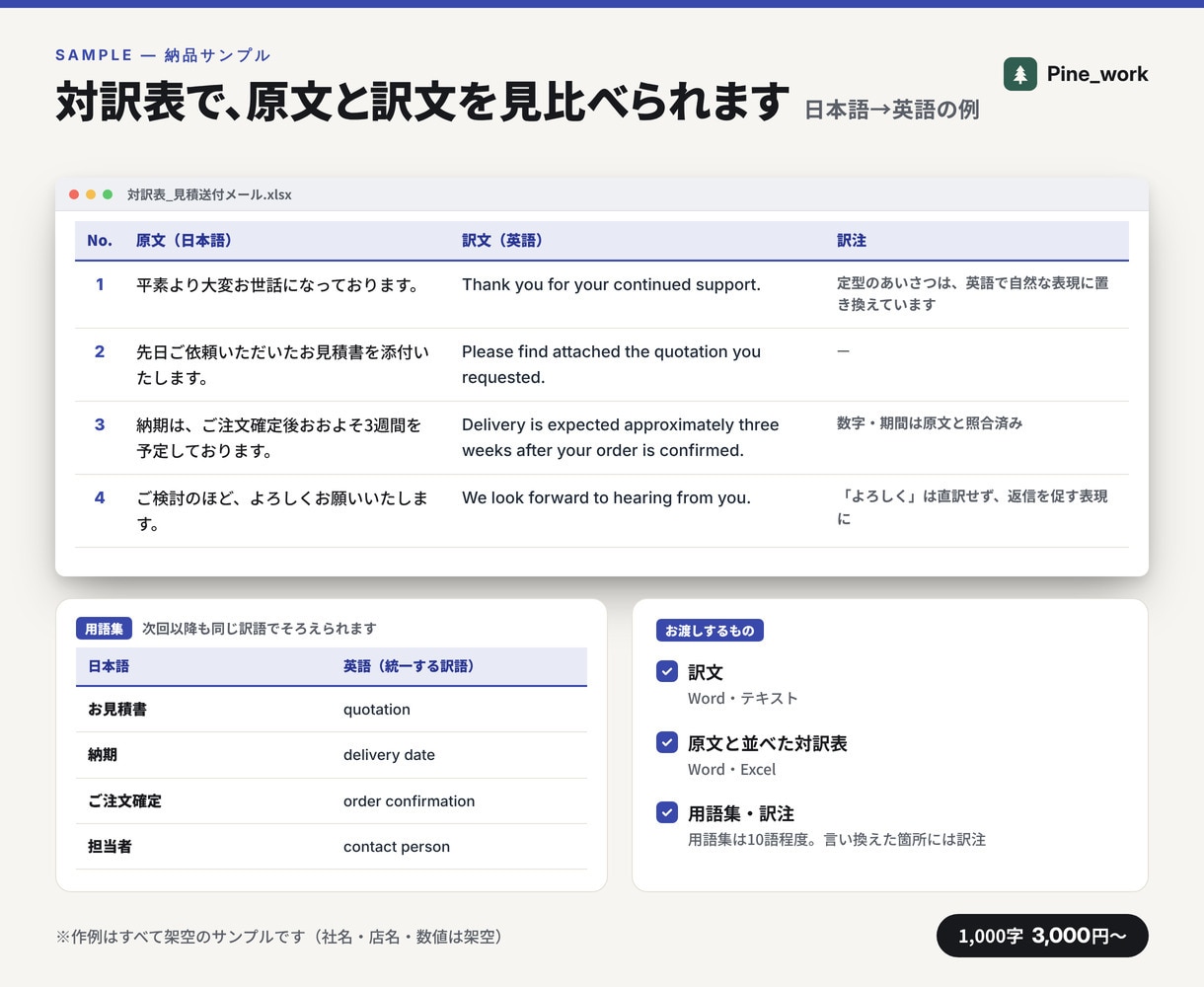This screenshot has width=1204, height=987.
Task: Click the Pine_work tree logo icon
Action: 1020,74
